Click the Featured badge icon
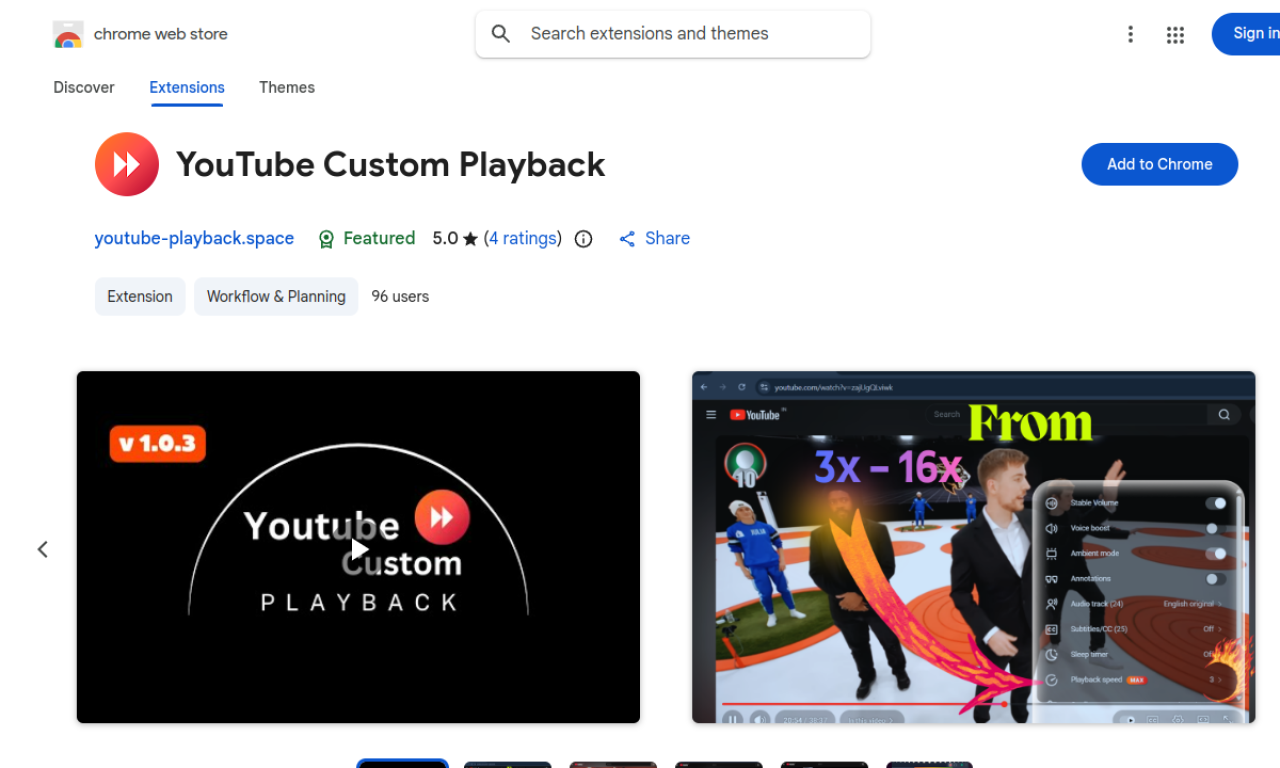 pos(326,238)
